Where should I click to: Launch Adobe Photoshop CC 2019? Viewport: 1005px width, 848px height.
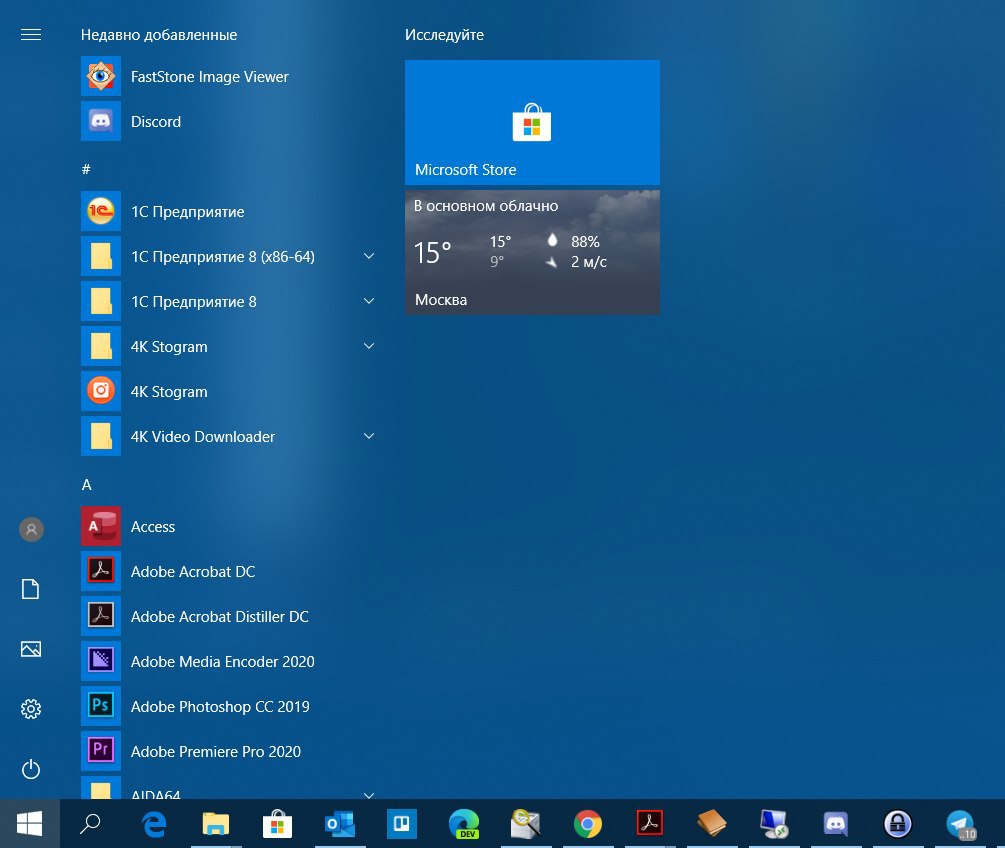click(228, 706)
